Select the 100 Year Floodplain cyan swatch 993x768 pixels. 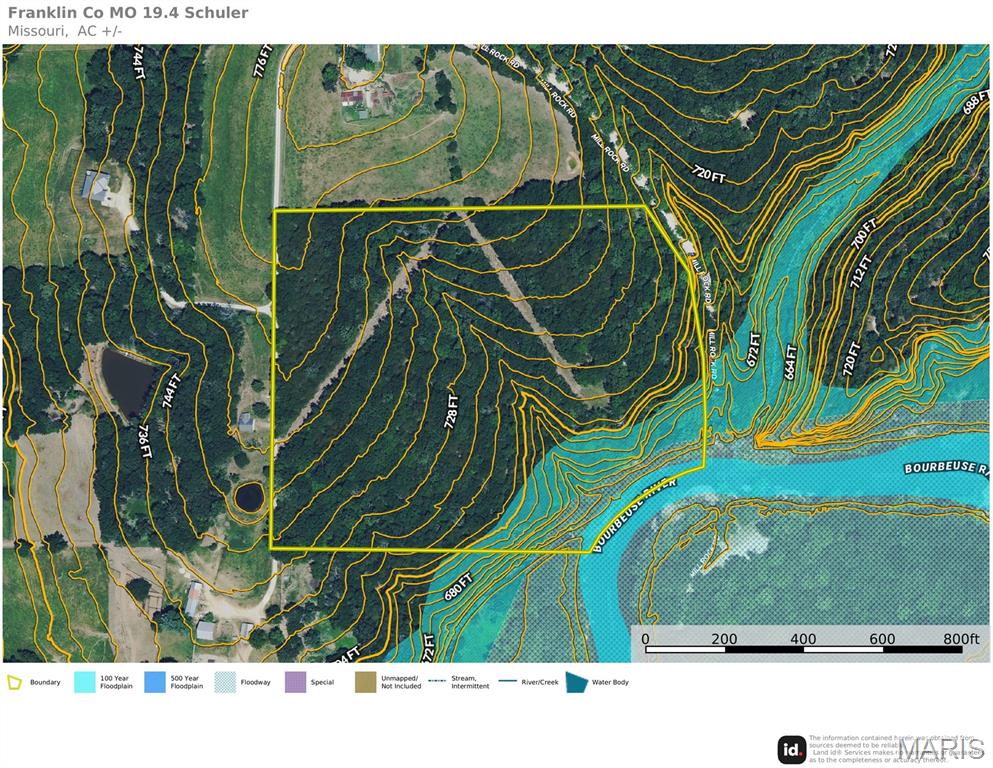point(85,682)
